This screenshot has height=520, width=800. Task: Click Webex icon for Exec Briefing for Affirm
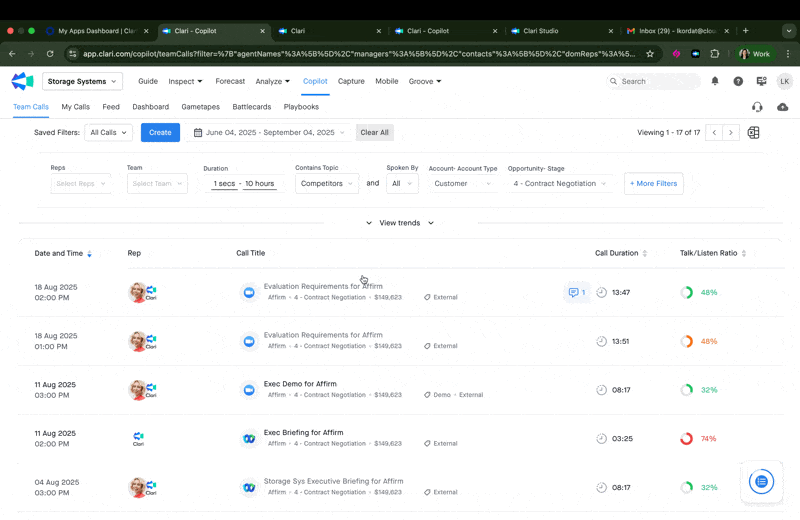click(249, 439)
